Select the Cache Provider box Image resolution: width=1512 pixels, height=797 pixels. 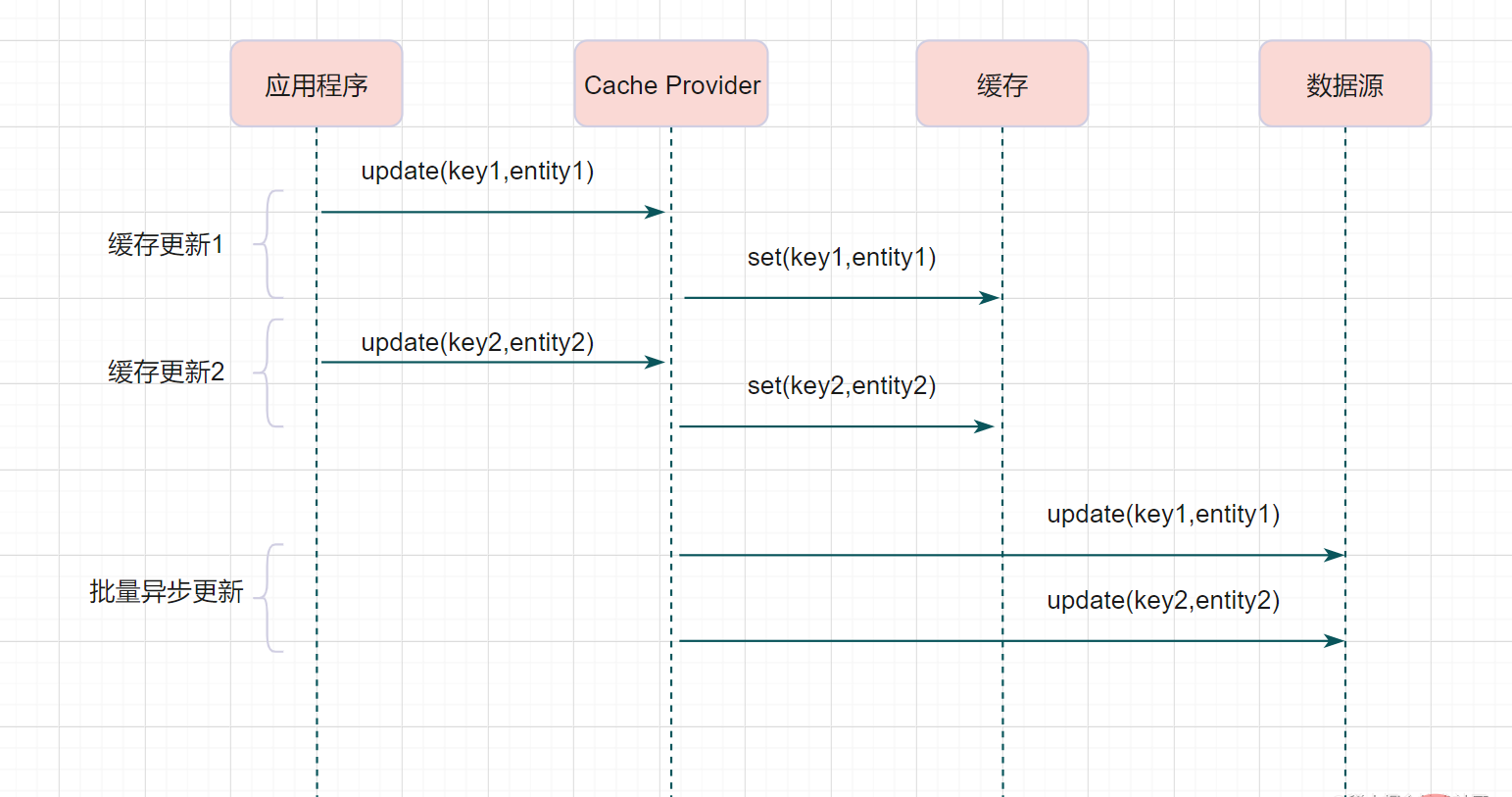point(671,83)
